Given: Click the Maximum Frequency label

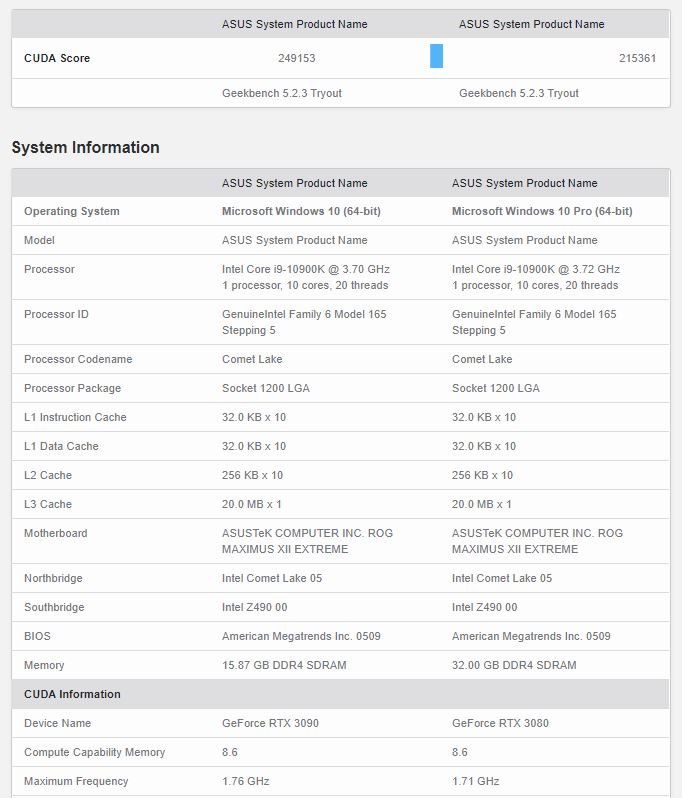Looking at the screenshot, I should pos(76,781).
